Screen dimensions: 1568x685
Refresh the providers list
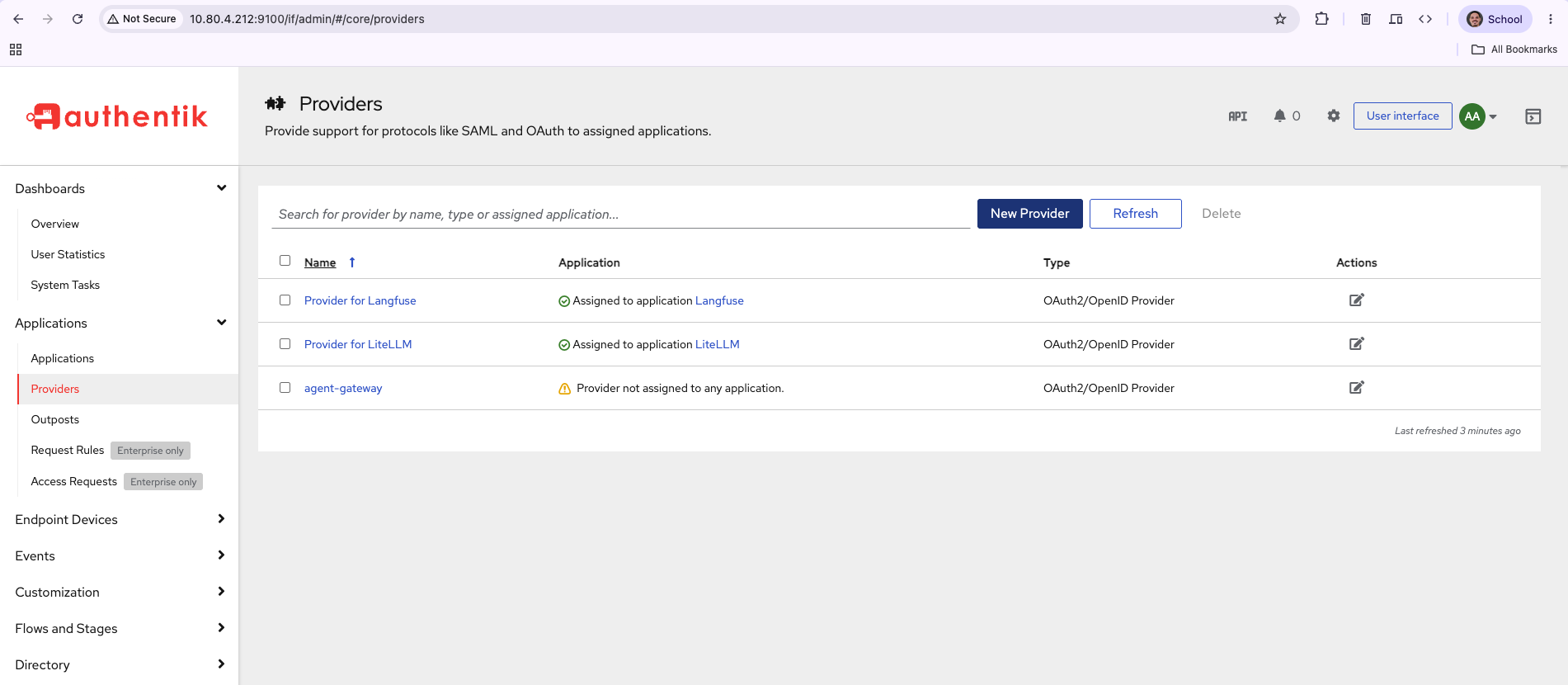point(1135,214)
